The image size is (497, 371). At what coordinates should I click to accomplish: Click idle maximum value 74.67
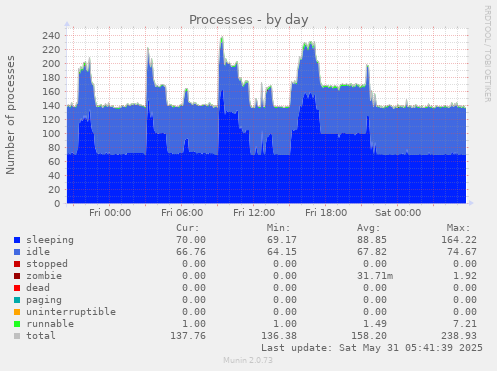[462, 252]
